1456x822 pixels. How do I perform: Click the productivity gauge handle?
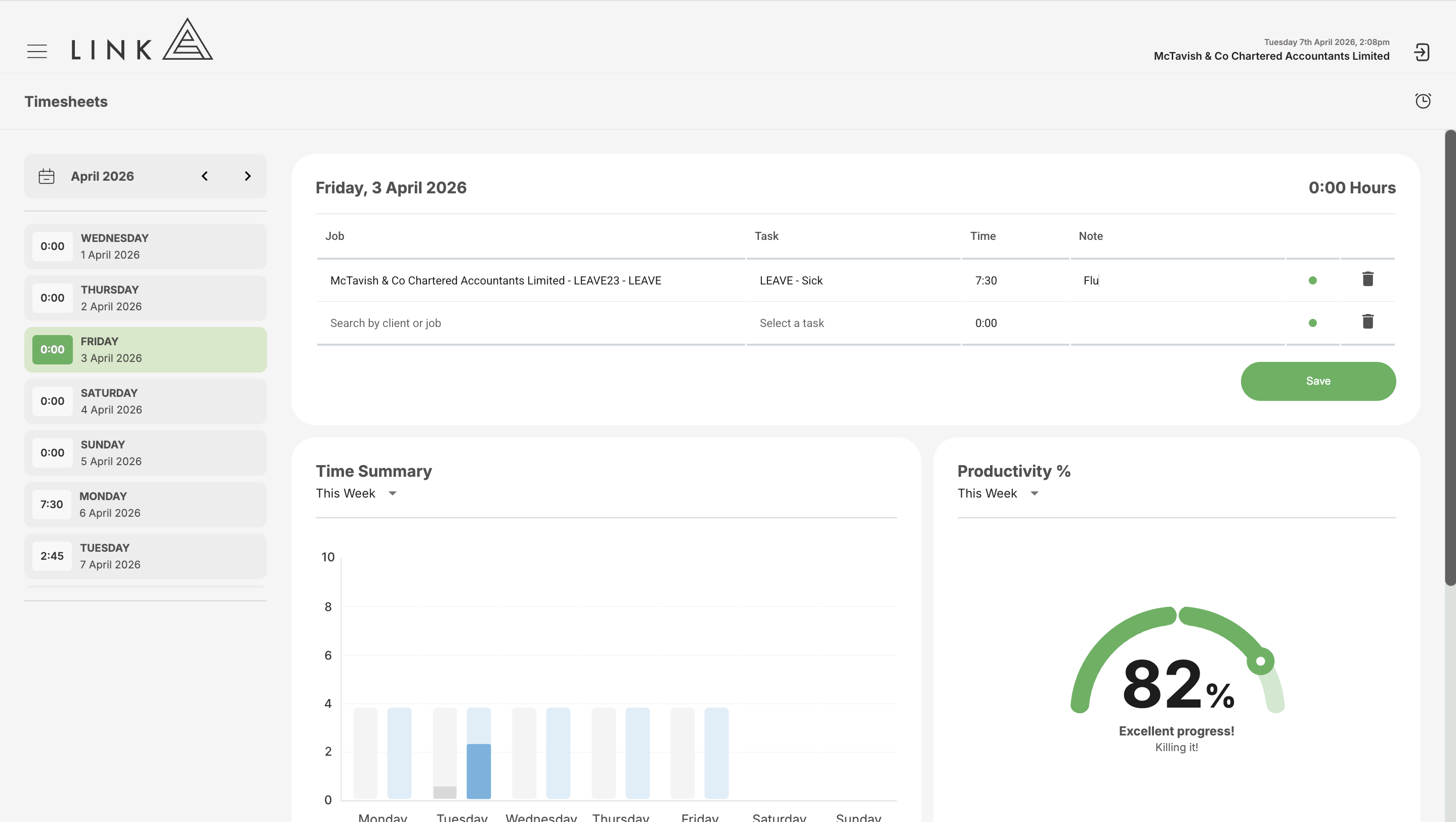pos(1260,661)
